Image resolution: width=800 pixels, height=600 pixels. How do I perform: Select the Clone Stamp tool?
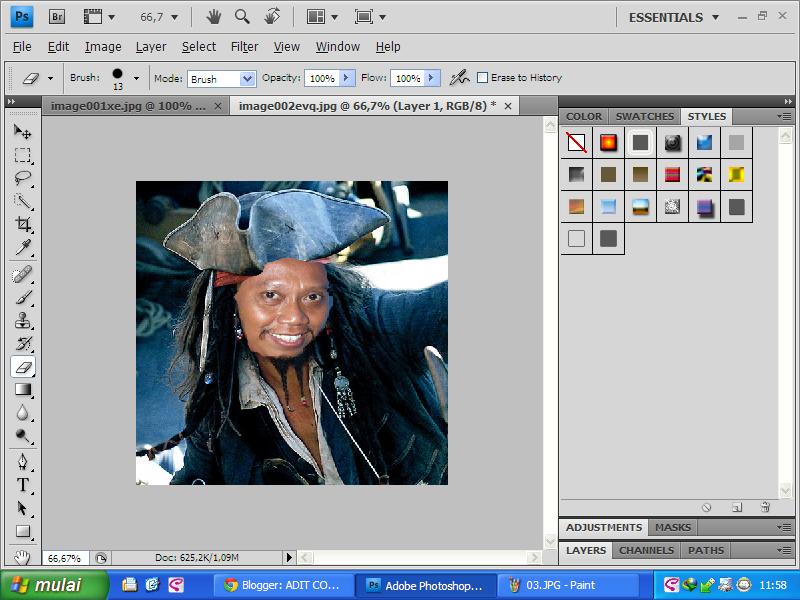(22, 320)
